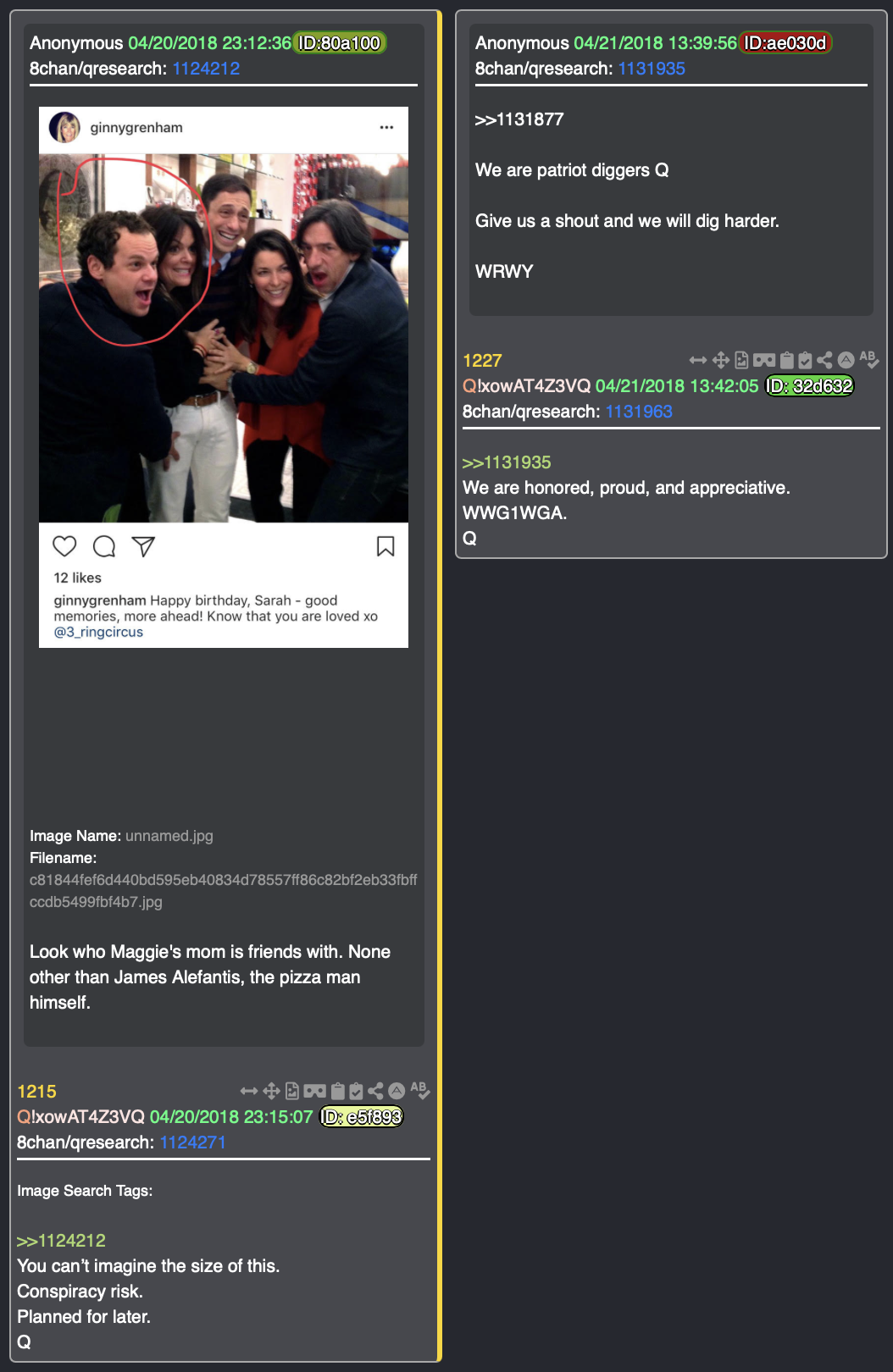Click the share icon on post 1227
The width and height of the screenshot is (893, 1372).
coord(824,360)
